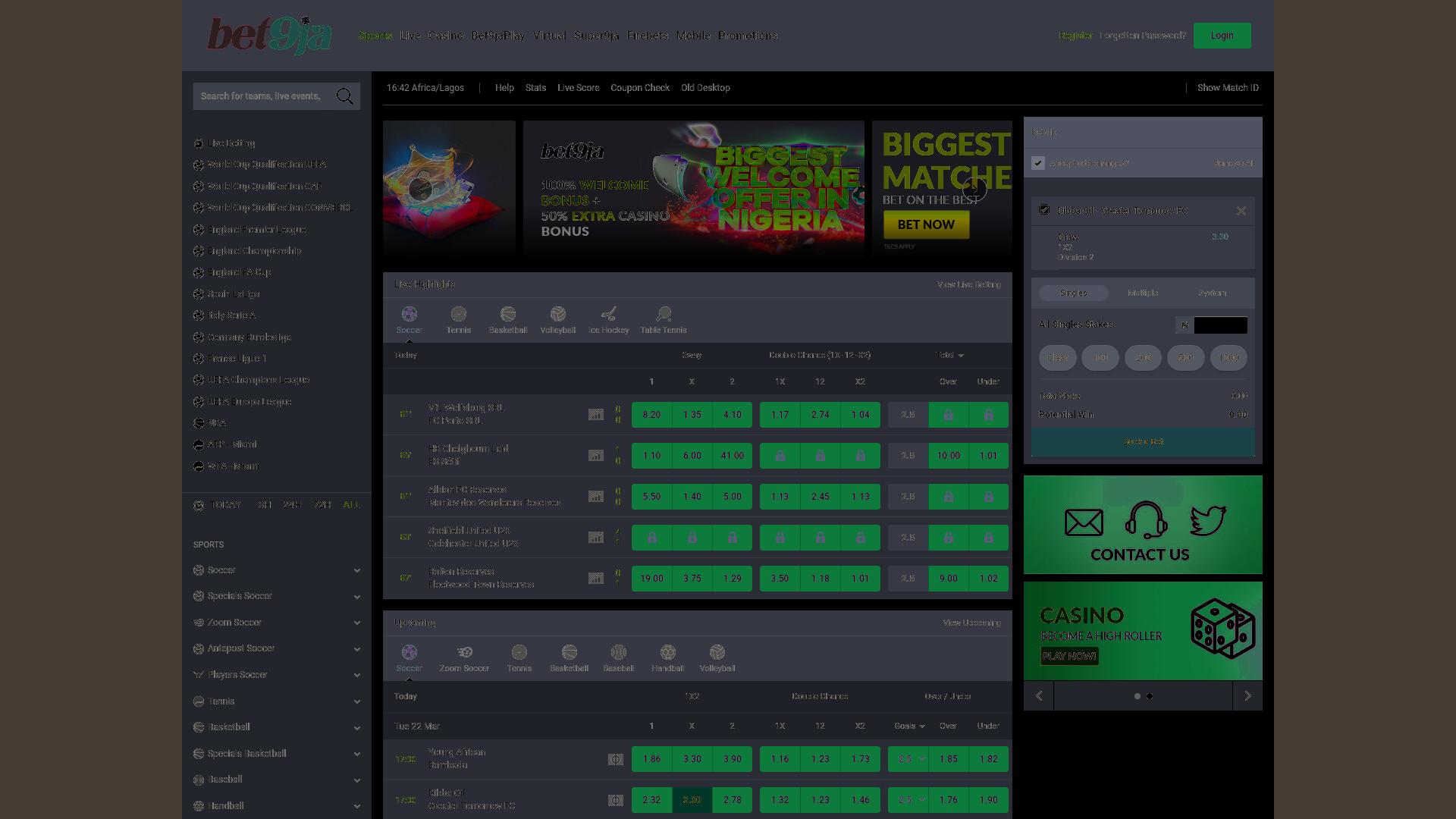Click the All Singles Stakes input field
The image size is (1456, 819).
tap(1220, 325)
